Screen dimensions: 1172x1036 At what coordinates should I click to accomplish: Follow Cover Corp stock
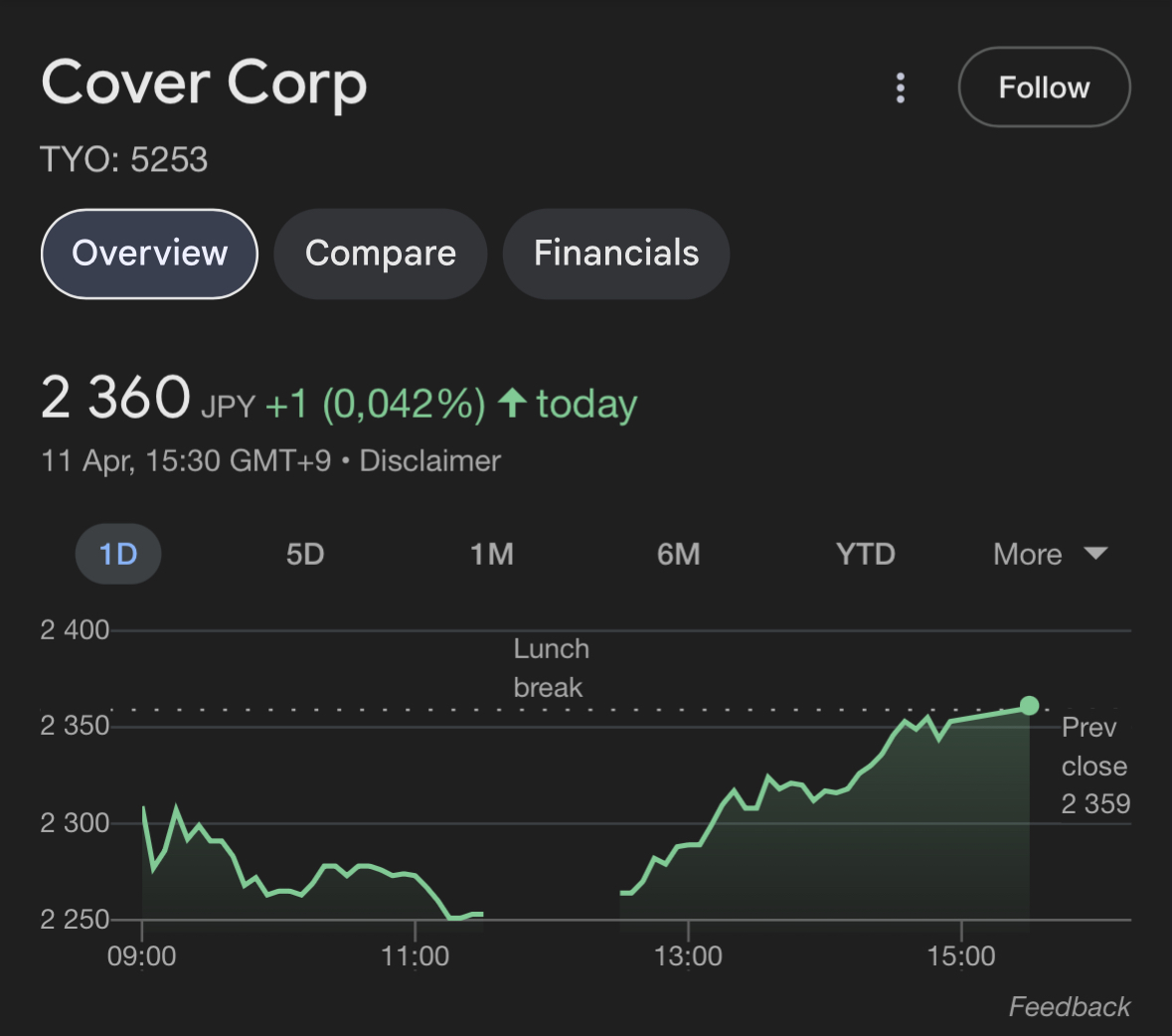[1044, 87]
